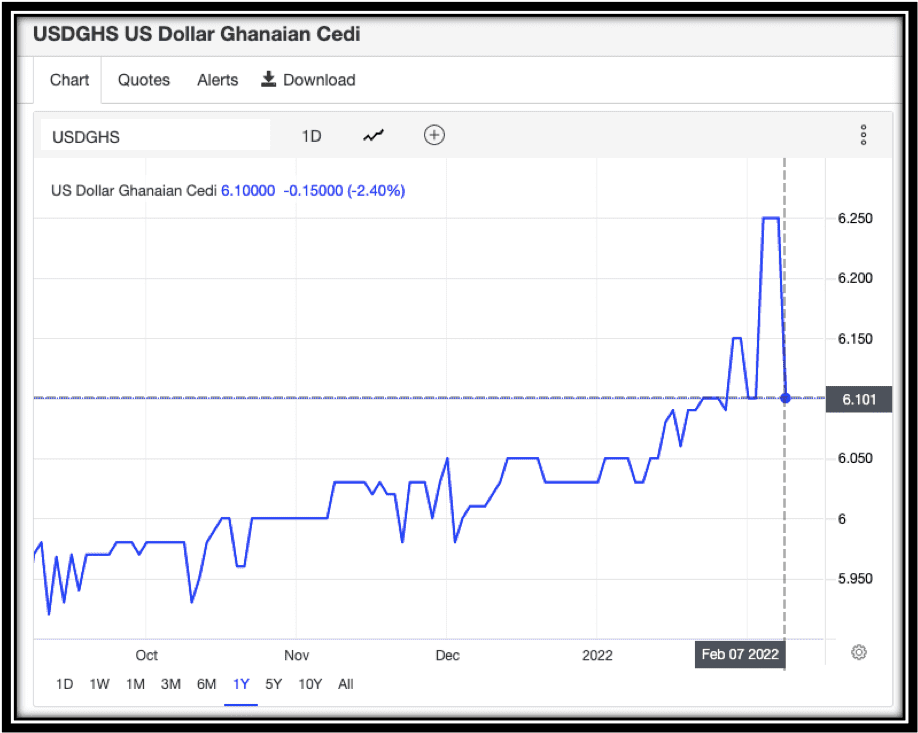This screenshot has height=733, width=918.
Task: Click the US Dollar Ghanaian Cedi legend
Action: point(133,191)
